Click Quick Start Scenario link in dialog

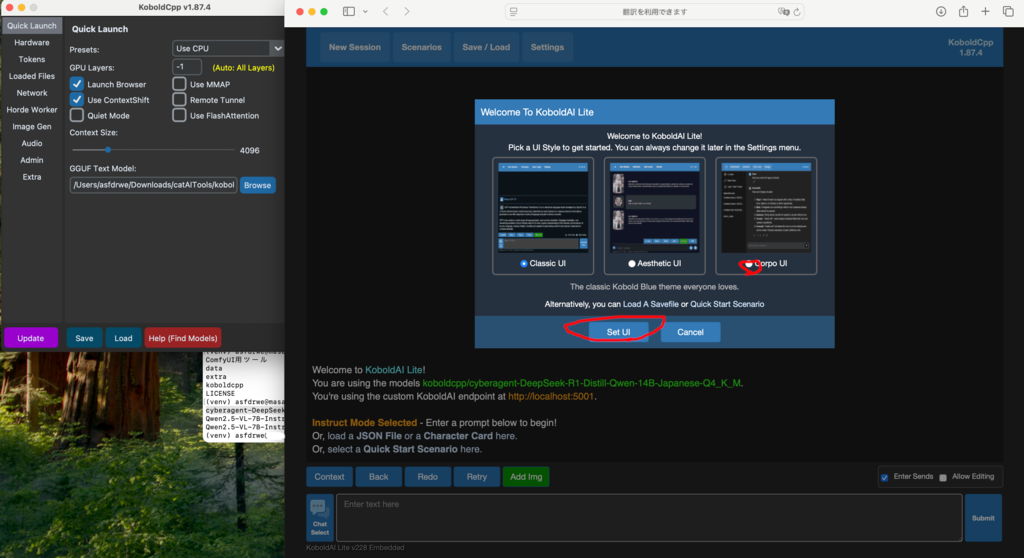coord(727,304)
